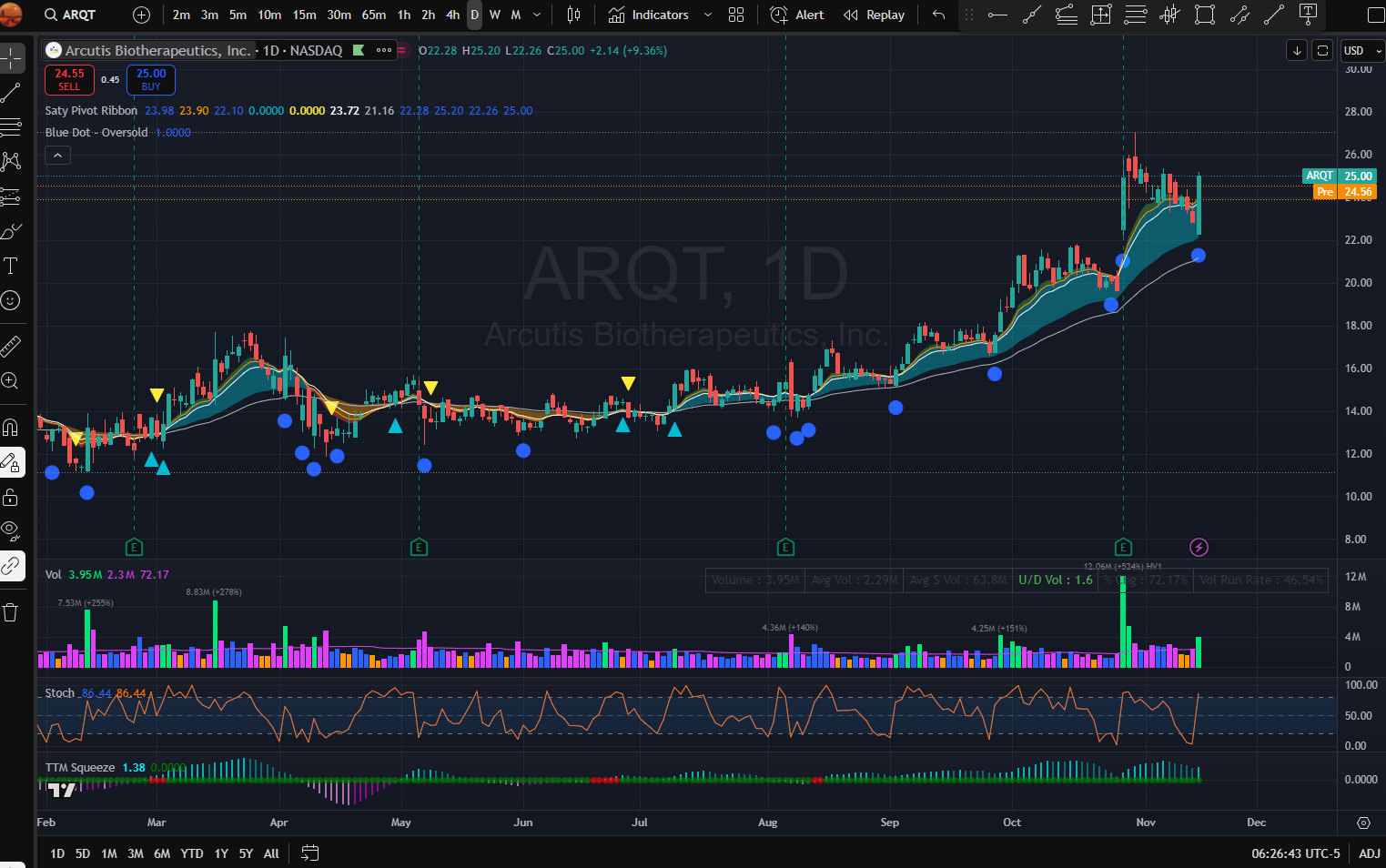The height and width of the screenshot is (868, 1386).
Task: Pick the diagonal line tool in favorites toolbar
Action: click(1274, 15)
